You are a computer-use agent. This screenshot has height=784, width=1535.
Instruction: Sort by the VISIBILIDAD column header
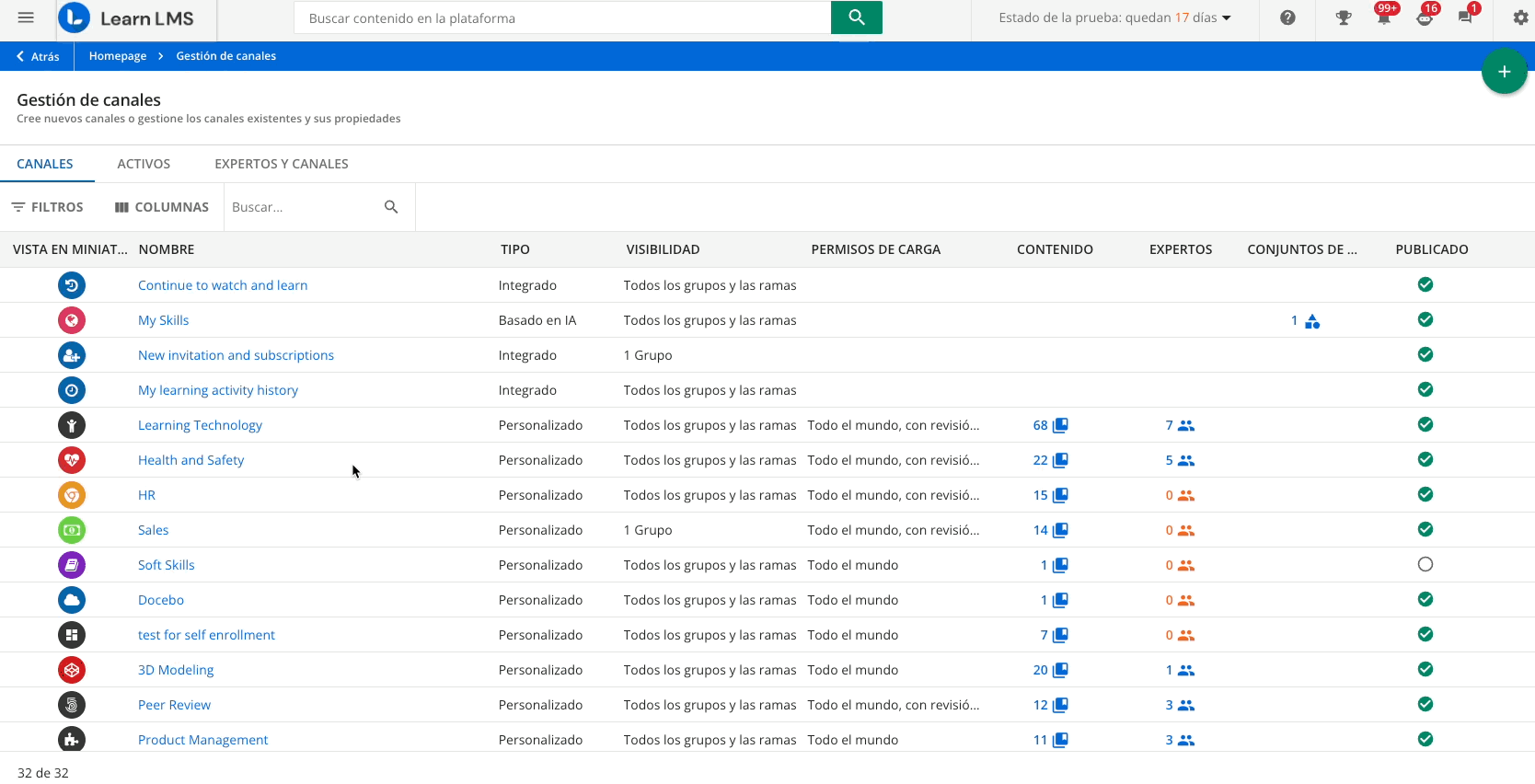point(664,249)
